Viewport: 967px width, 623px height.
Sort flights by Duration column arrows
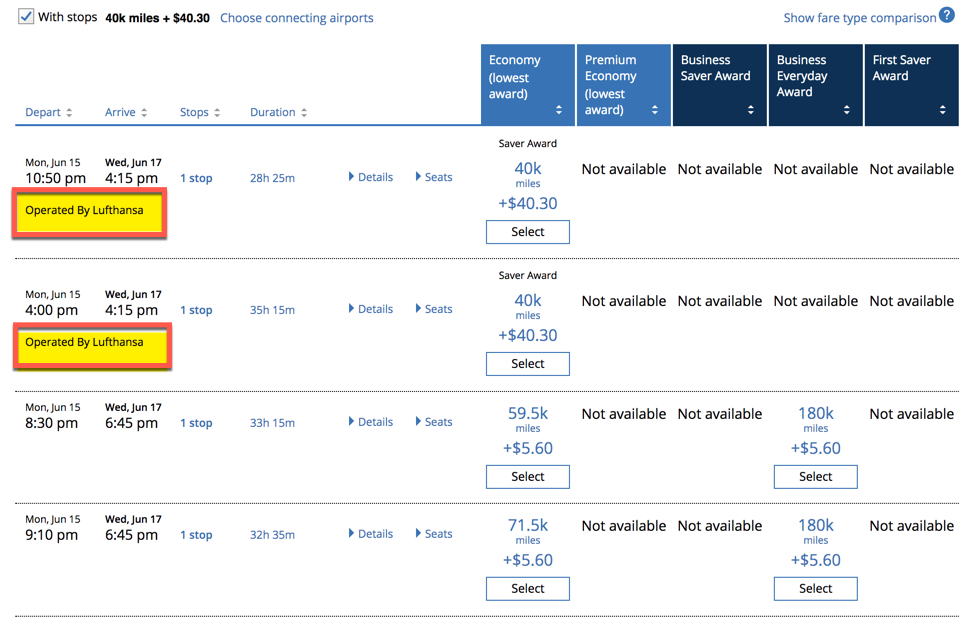pos(304,112)
